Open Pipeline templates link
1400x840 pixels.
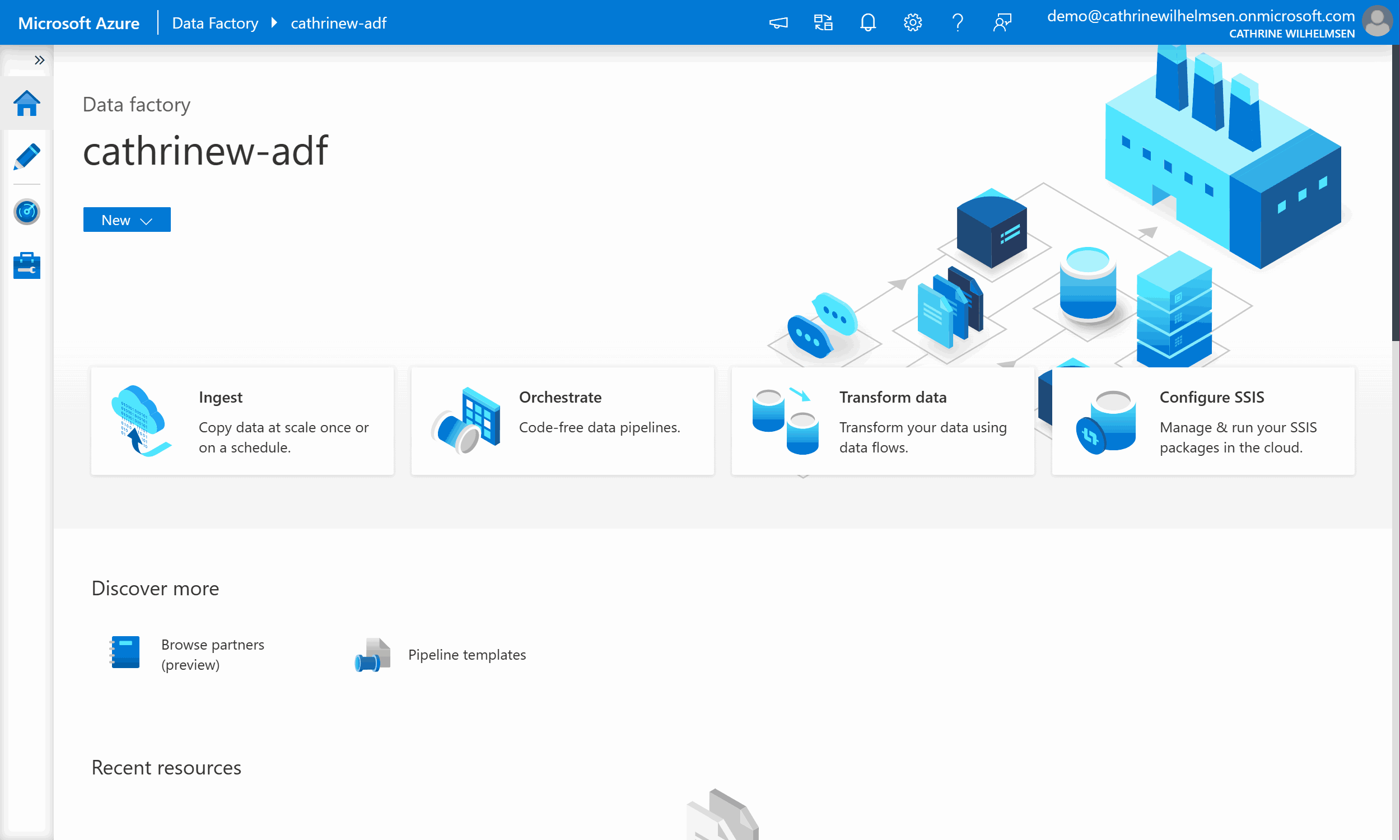466,654
